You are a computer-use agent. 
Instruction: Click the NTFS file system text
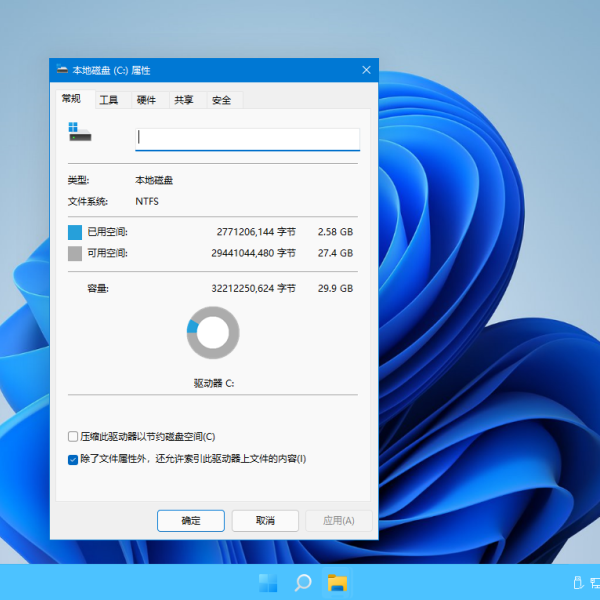point(147,201)
